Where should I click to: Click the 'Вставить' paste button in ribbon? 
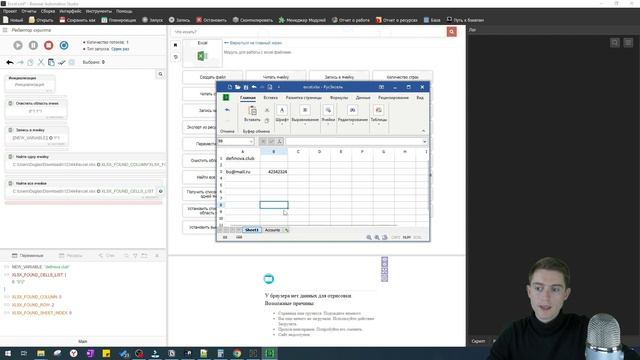coord(252,114)
